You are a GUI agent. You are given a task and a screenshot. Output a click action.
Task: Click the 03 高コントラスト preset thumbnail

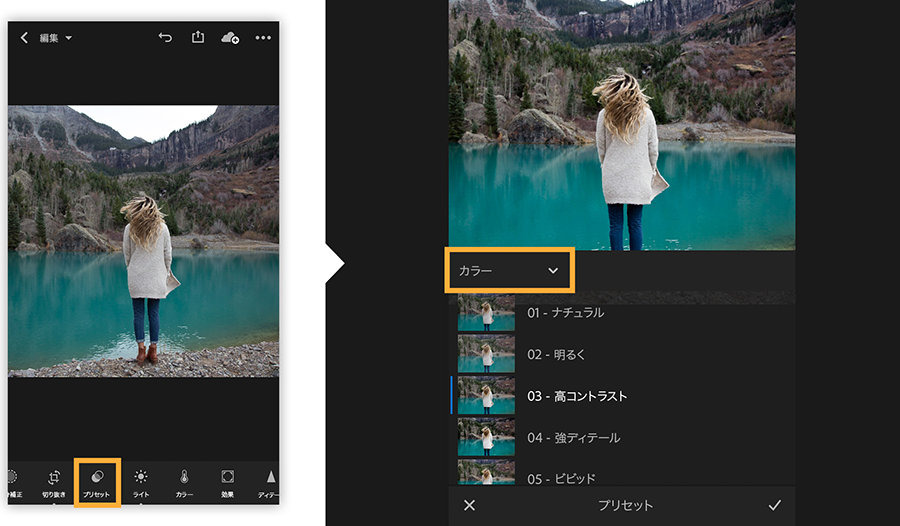(x=486, y=396)
